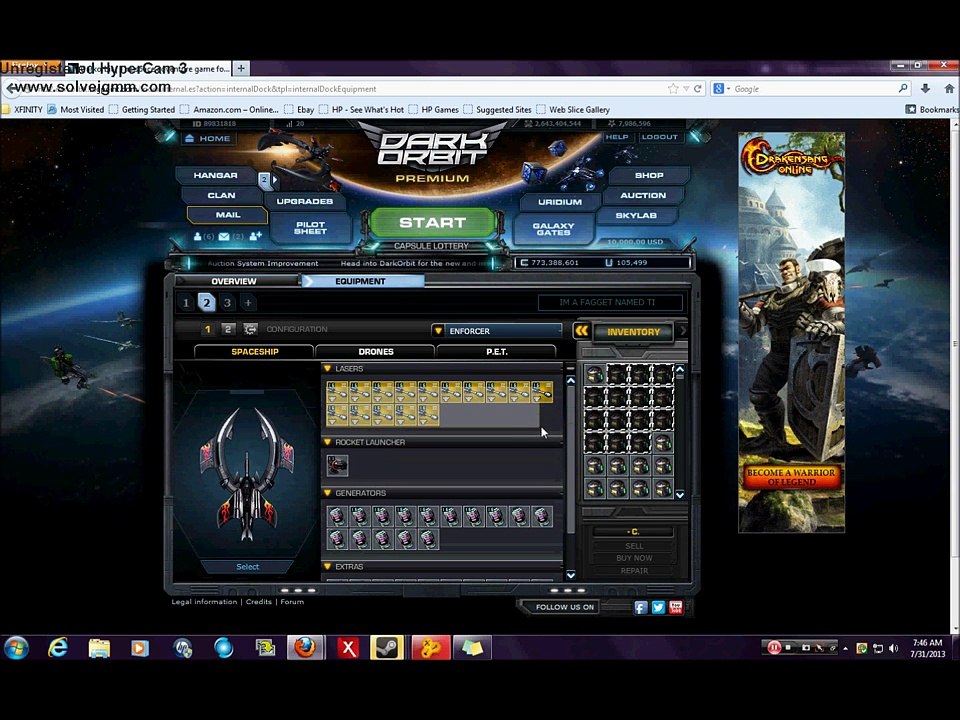Click the Sell button

coord(634,546)
